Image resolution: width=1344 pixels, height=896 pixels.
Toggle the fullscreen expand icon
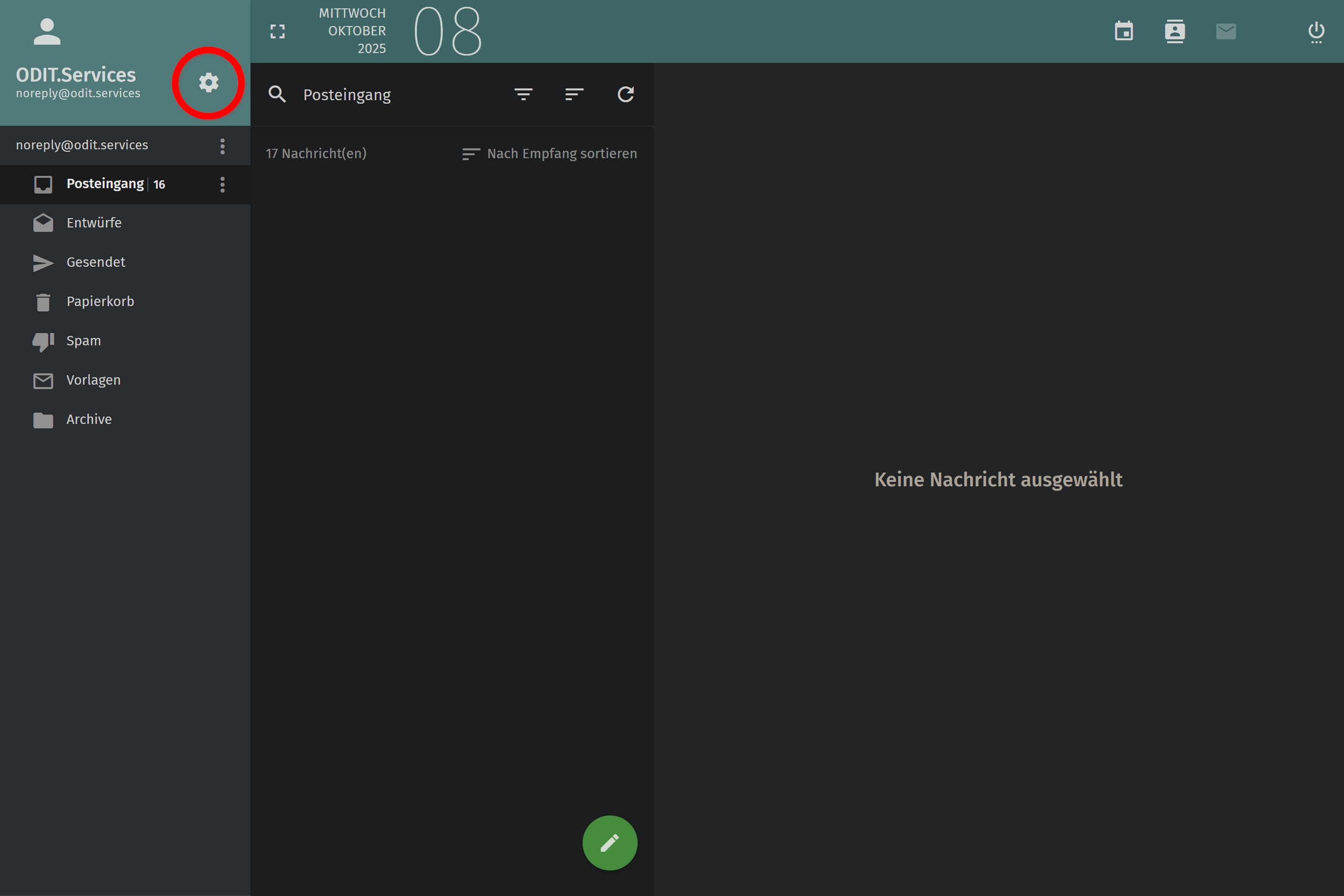[x=278, y=31]
